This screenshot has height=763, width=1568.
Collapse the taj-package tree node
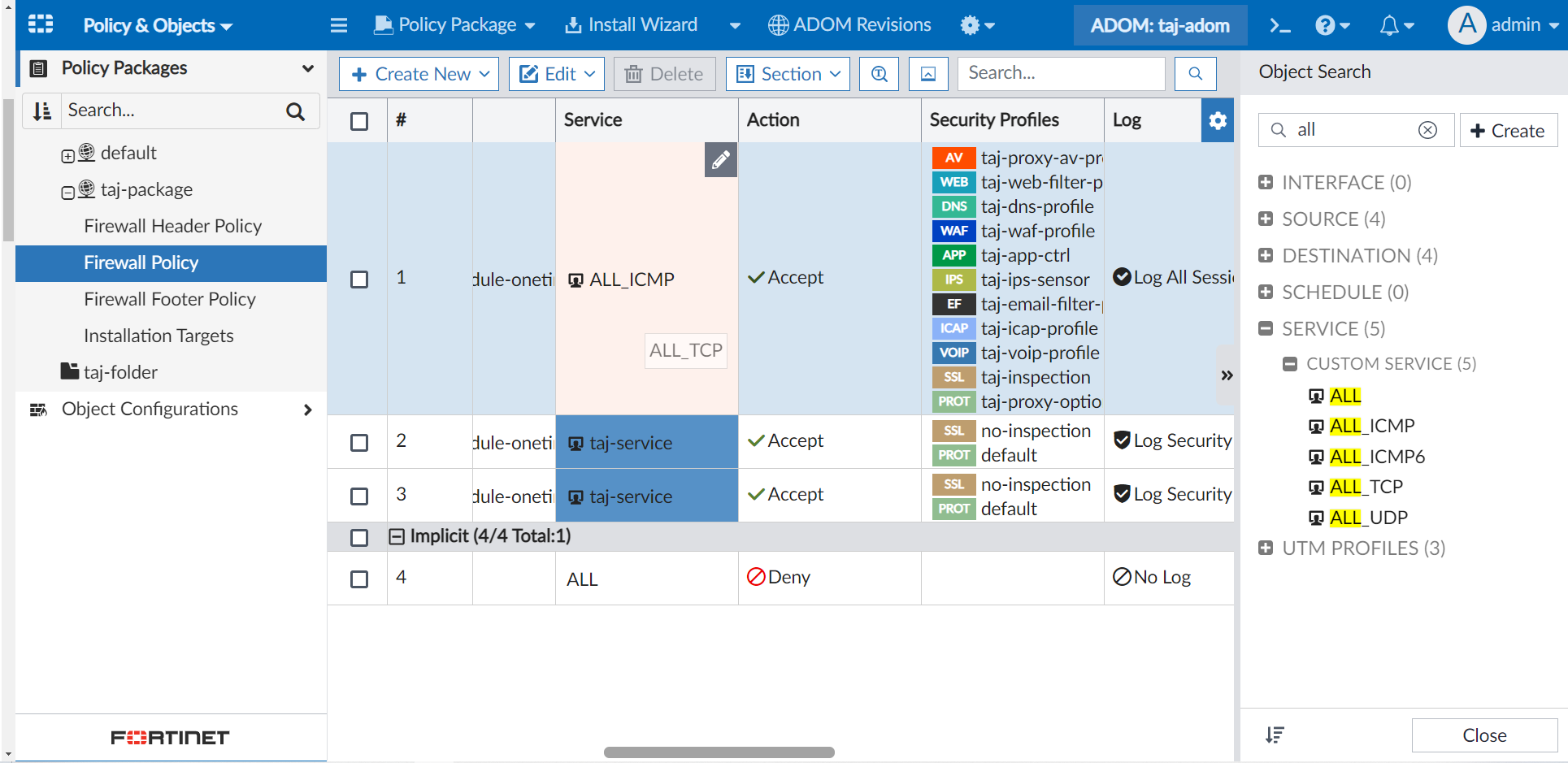[x=68, y=193]
